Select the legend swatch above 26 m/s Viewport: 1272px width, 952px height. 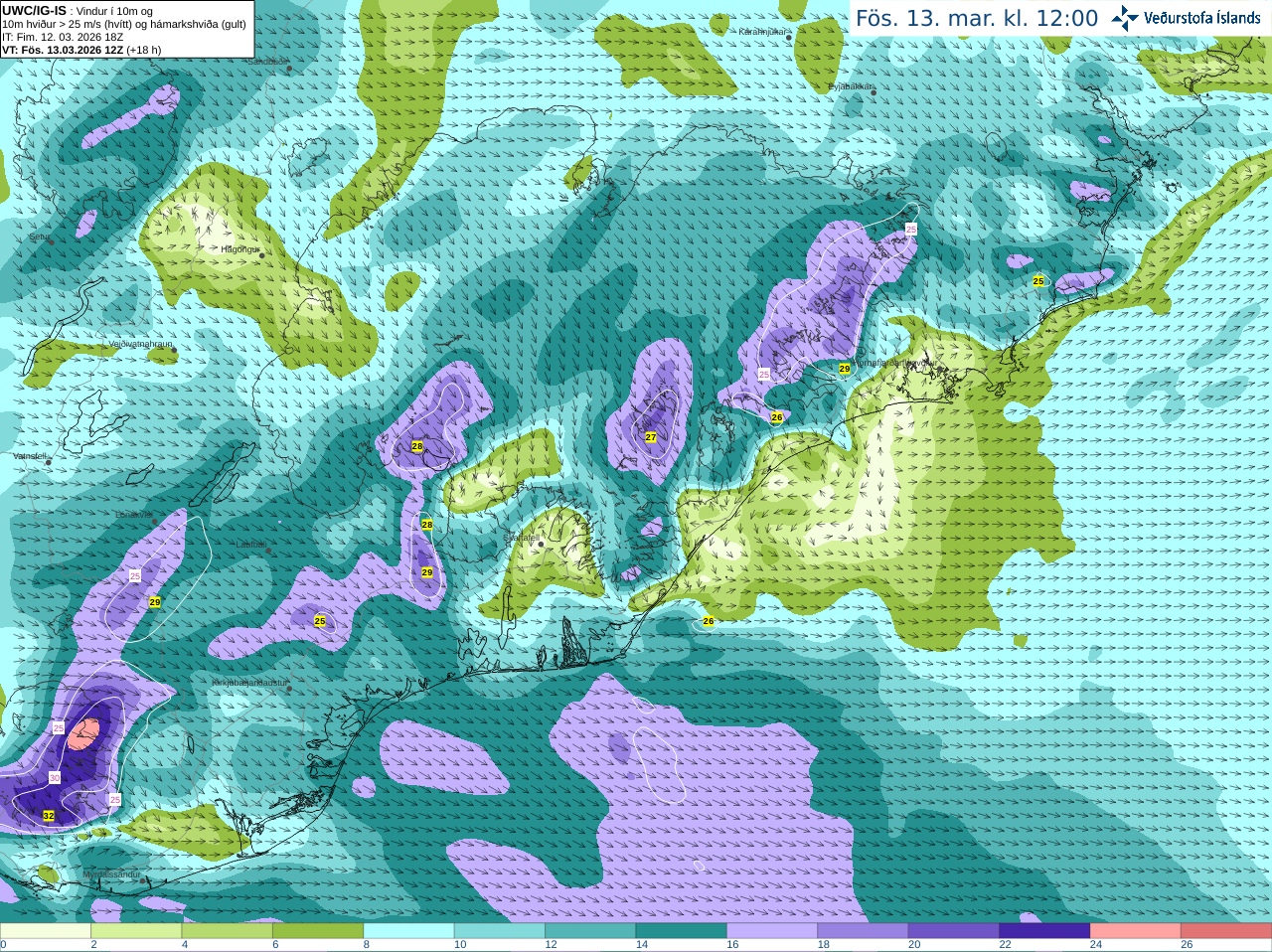1227,931
